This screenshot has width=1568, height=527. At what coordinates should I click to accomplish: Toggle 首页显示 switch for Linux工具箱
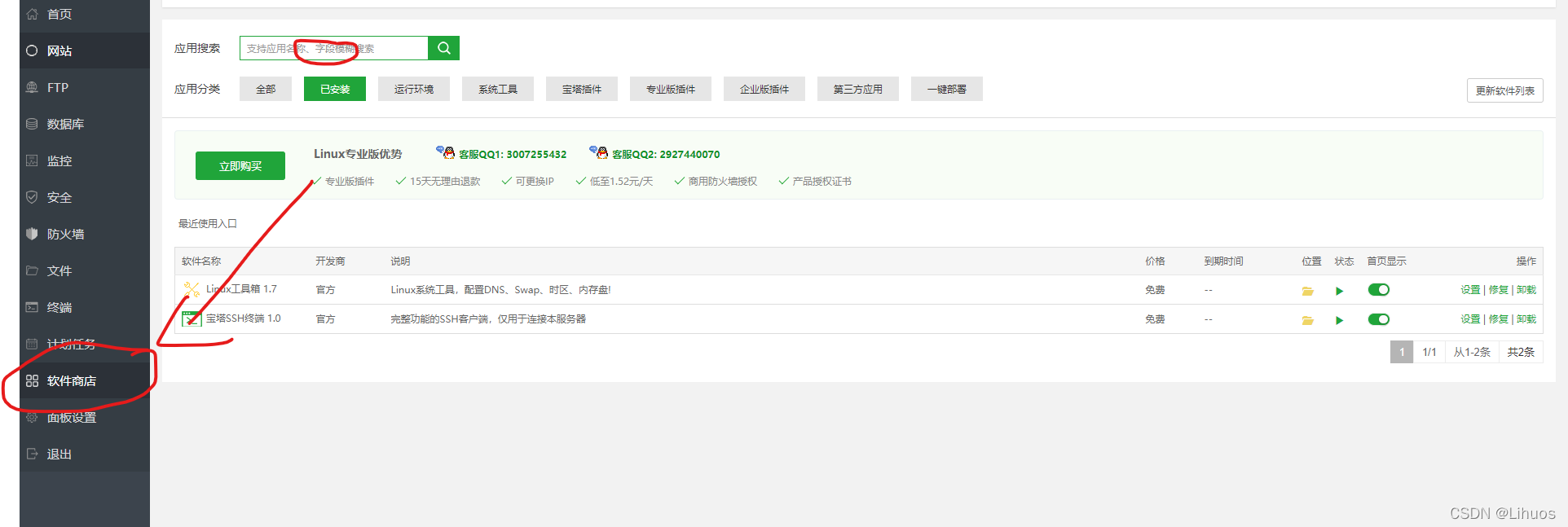(x=1379, y=290)
